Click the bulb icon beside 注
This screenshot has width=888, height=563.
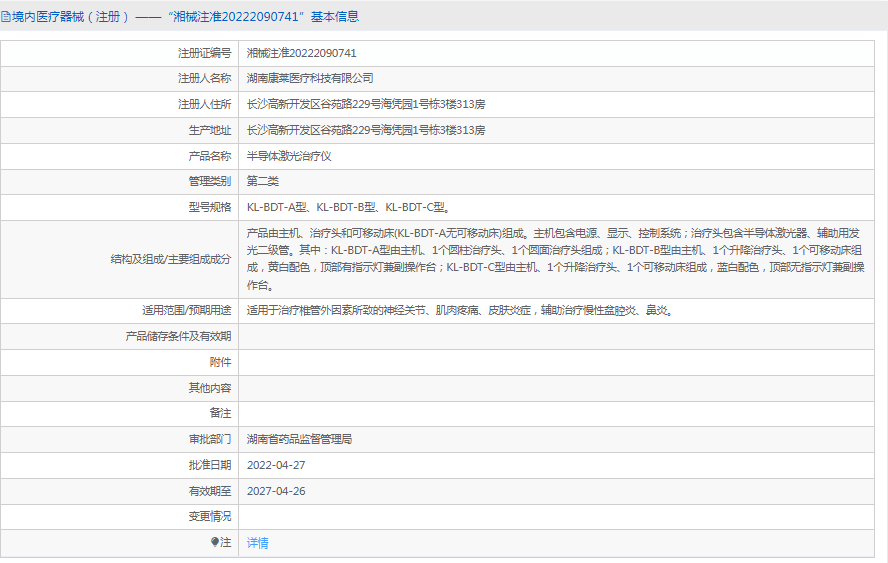pyautogui.click(x=215, y=542)
